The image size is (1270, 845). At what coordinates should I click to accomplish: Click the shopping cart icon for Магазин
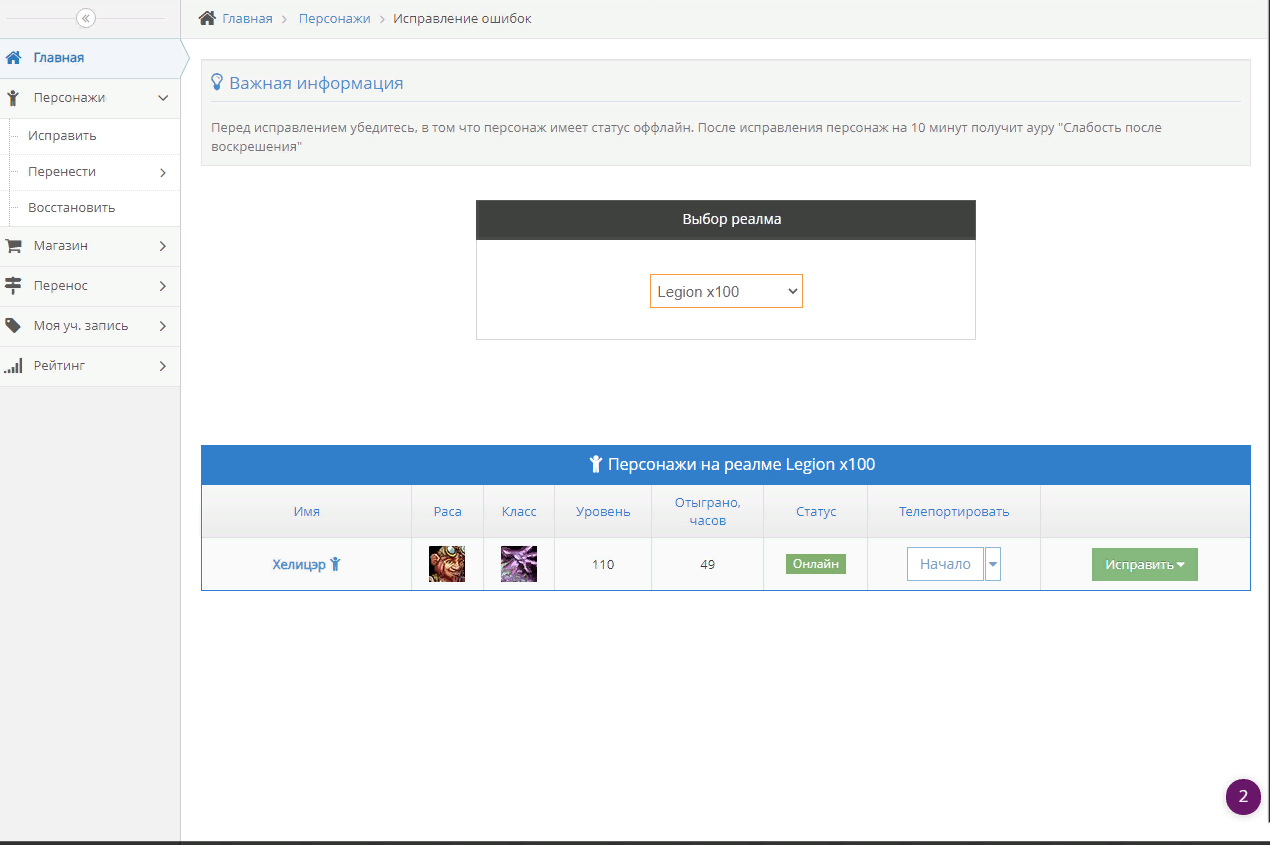pyautogui.click(x=13, y=246)
